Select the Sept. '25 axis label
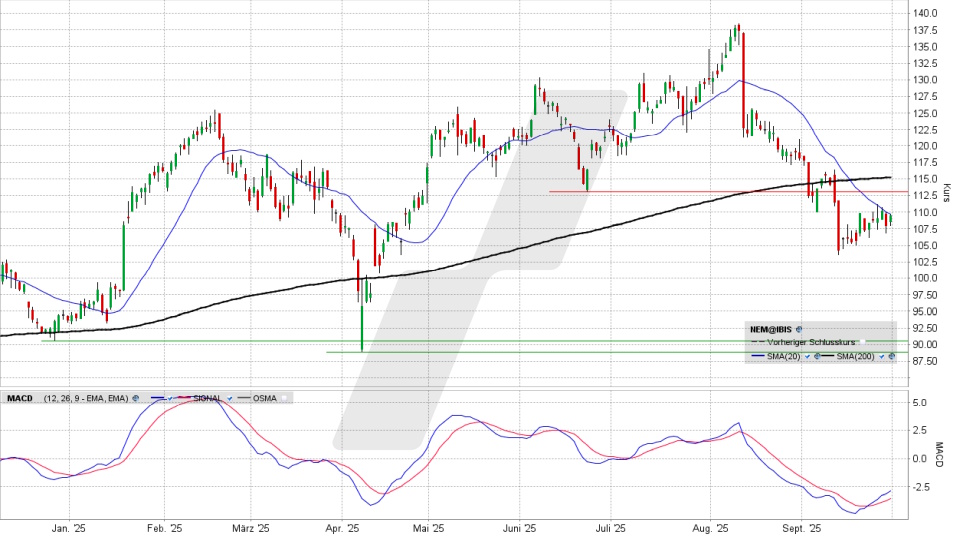The width and height of the screenshot is (960, 540). [x=800, y=528]
